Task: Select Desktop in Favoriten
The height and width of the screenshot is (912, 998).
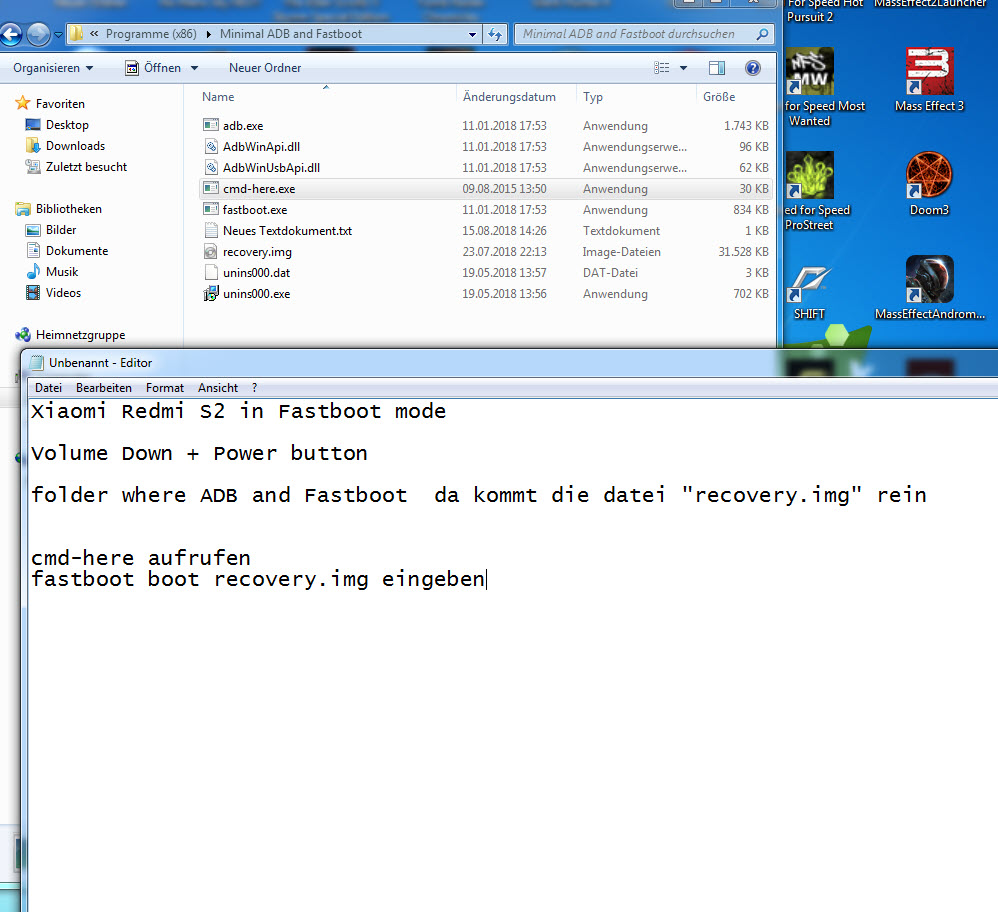Action: (67, 125)
